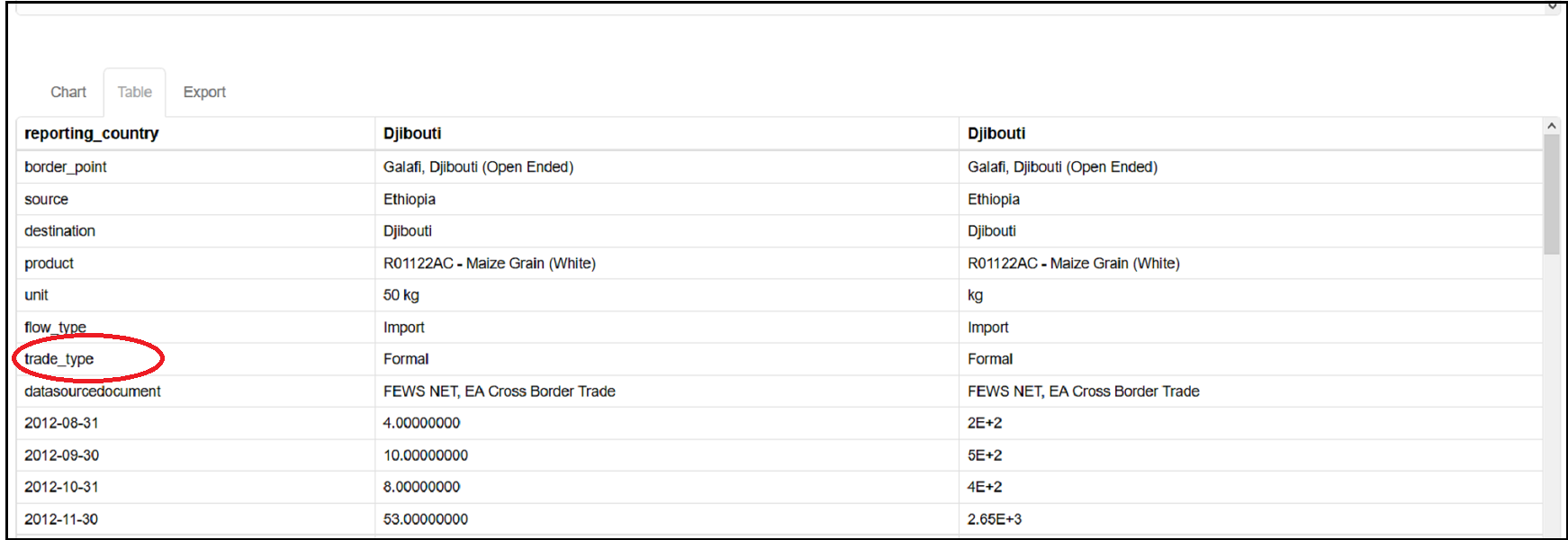
Task: Click the down arrow above the tabs
Action: [1552, 6]
